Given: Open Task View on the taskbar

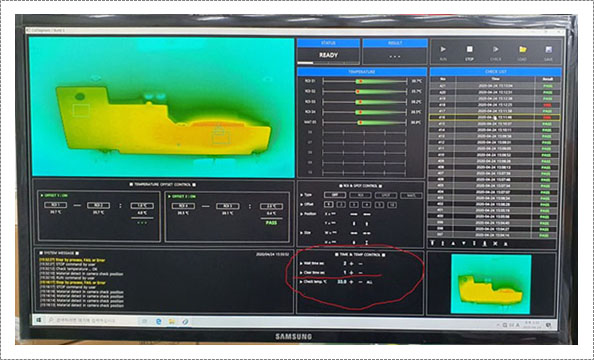Looking at the screenshot, I should coord(144,321).
